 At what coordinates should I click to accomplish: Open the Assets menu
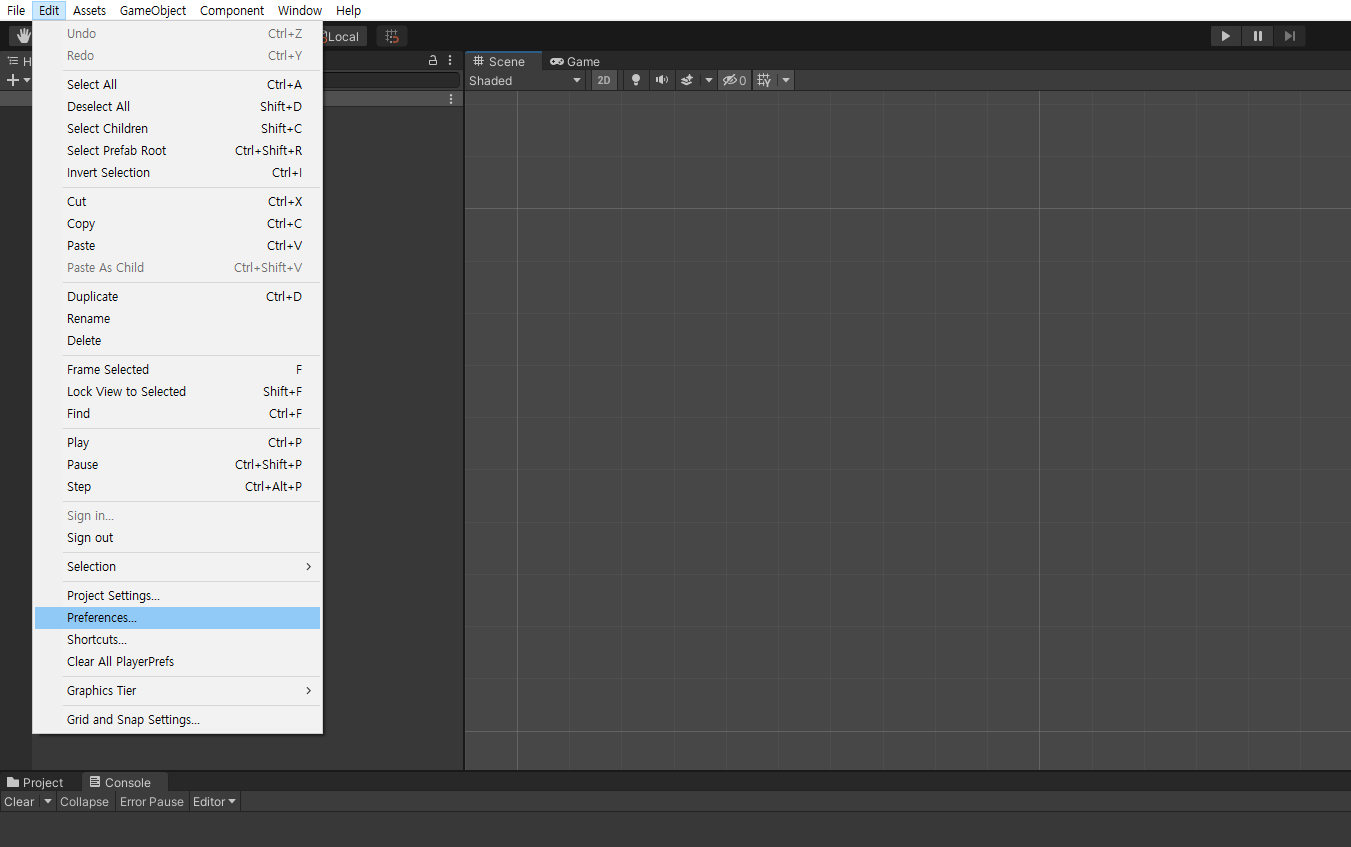[89, 10]
